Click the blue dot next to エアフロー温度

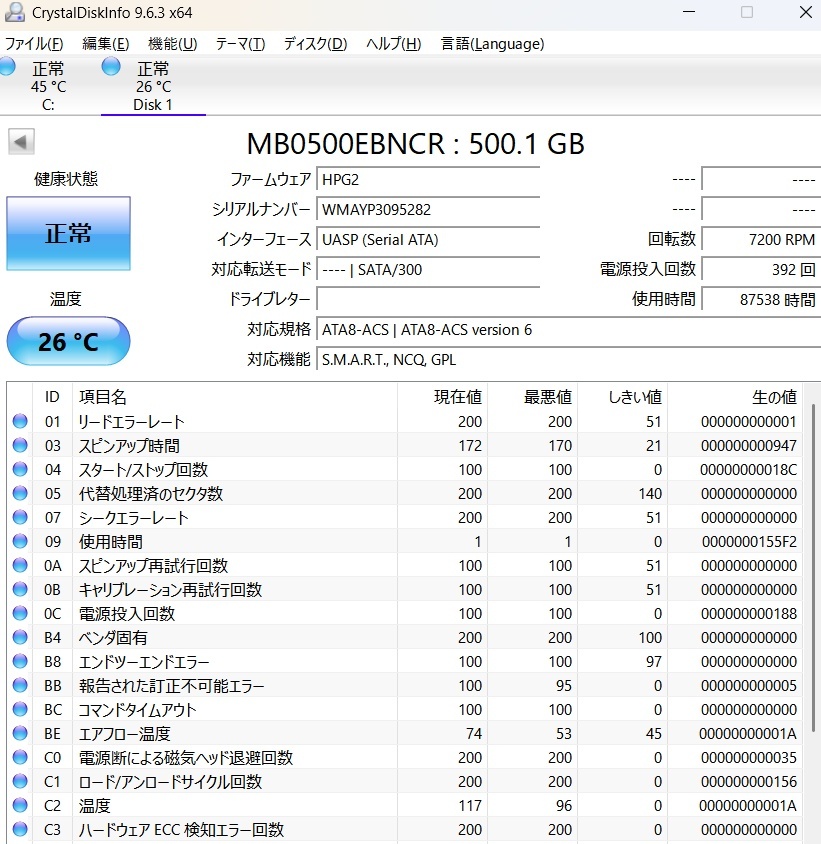(x=20, y=734)
